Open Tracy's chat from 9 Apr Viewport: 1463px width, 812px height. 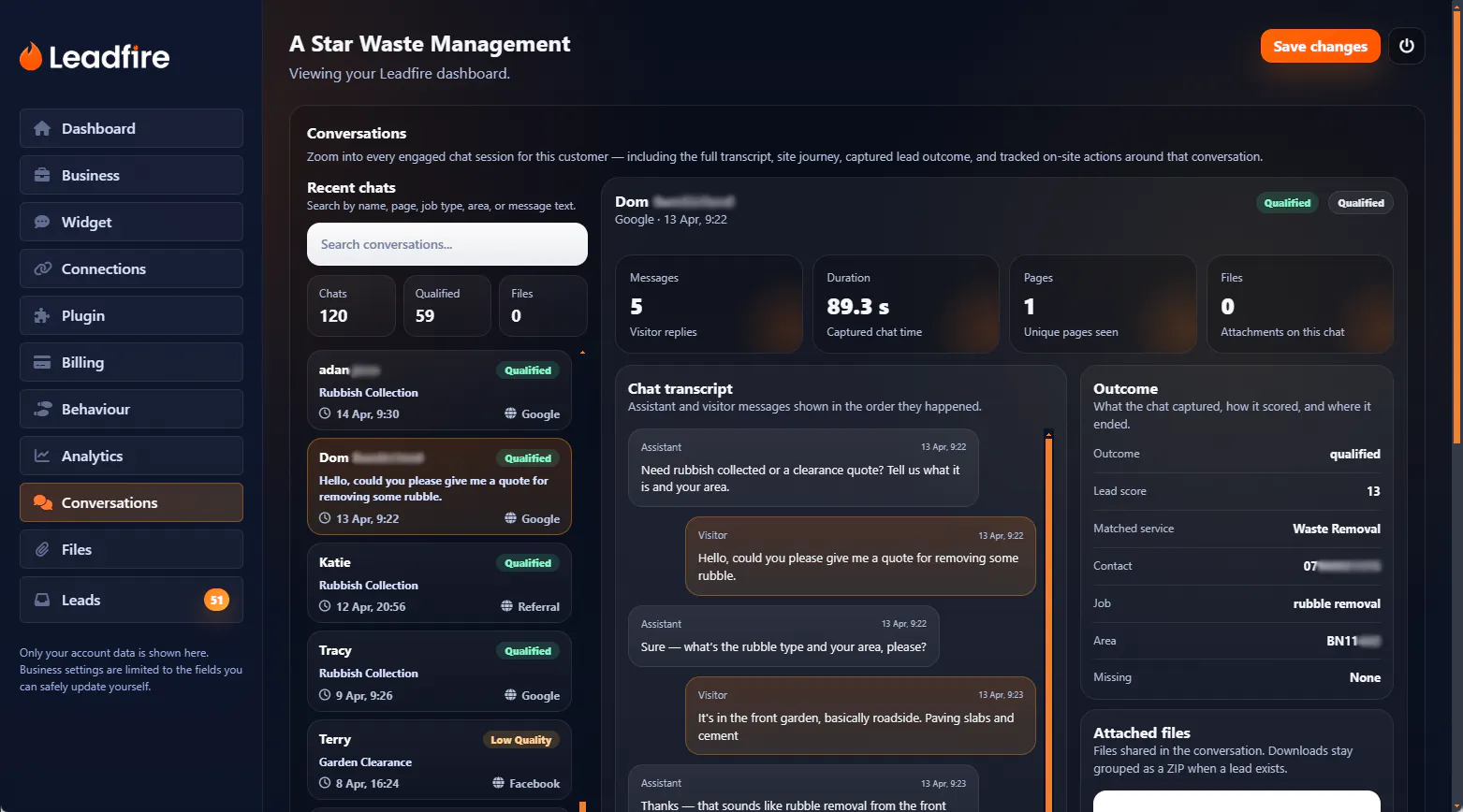coord(439,671)
